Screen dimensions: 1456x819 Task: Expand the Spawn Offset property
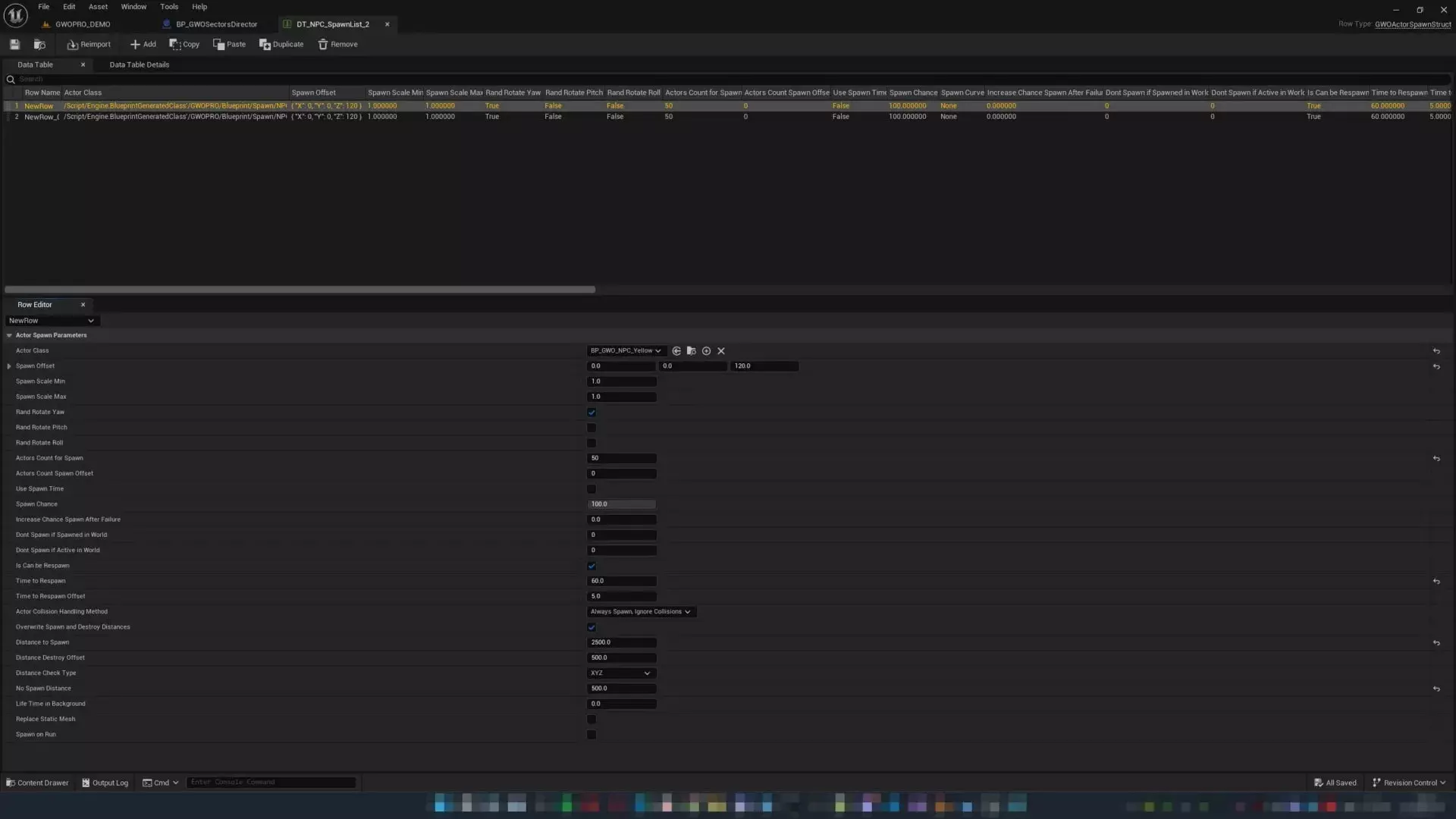coord(9,366)
